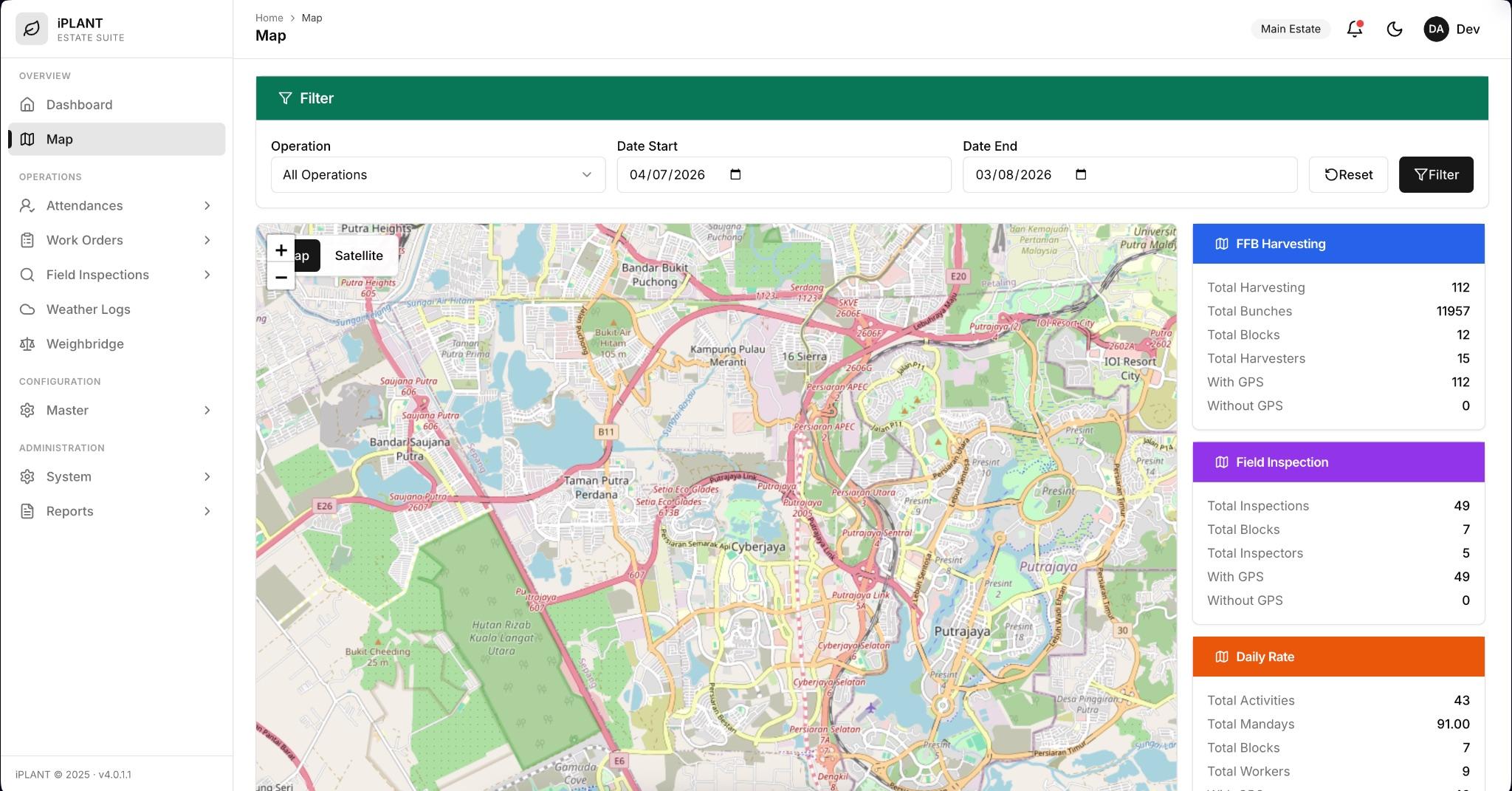The width and height of the screenshot is (1512, 791).
Task: Open the Date End calendar picker
Action: pyautogui.click(x=1081, y=174)
